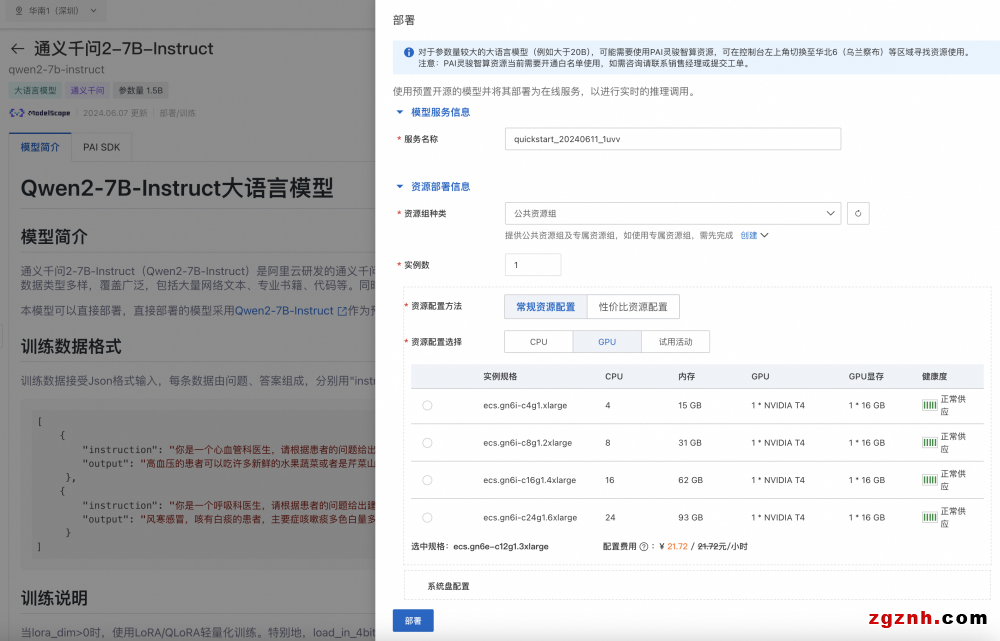Viewport: 1000px width, 641px height.
Task: Click the 服务名称 text field
Action: click(x=672, y=139)
